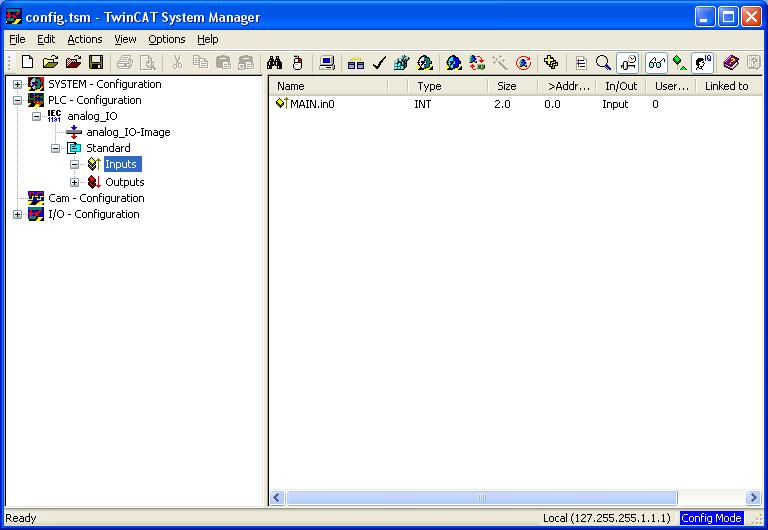Sort by the >Addr column header
The width and height of the screenshot is (768, 530).
(x=567, y=86)
